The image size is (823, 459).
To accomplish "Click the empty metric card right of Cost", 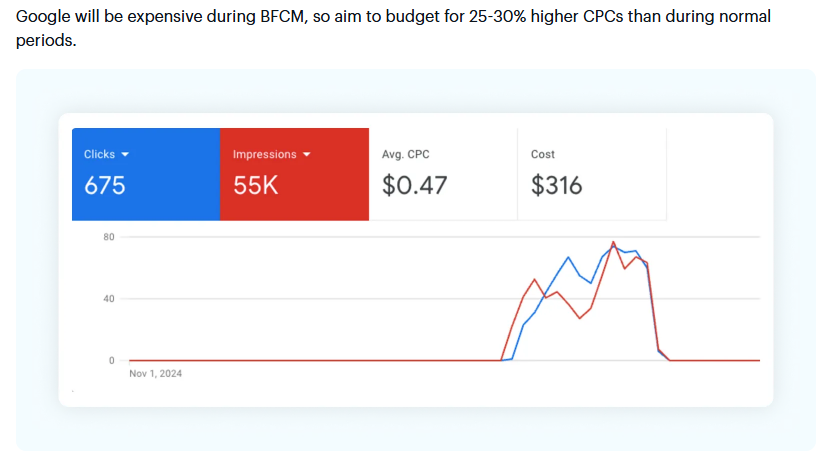I will click(715, 174).
